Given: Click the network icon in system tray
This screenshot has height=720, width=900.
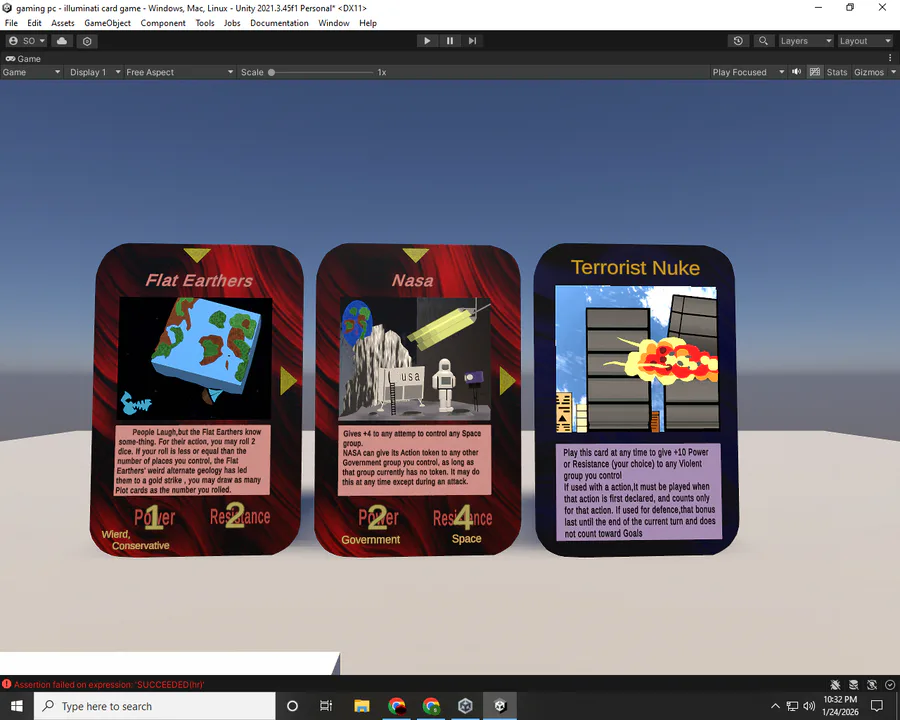Looking at the screenshot, I should [792, 706].
